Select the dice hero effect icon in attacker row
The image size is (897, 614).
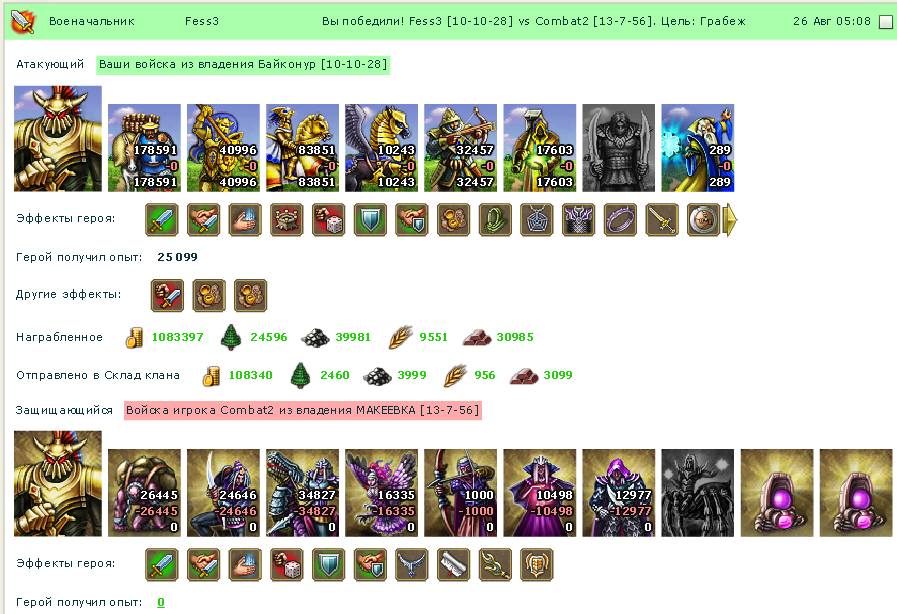pos(328,220)
